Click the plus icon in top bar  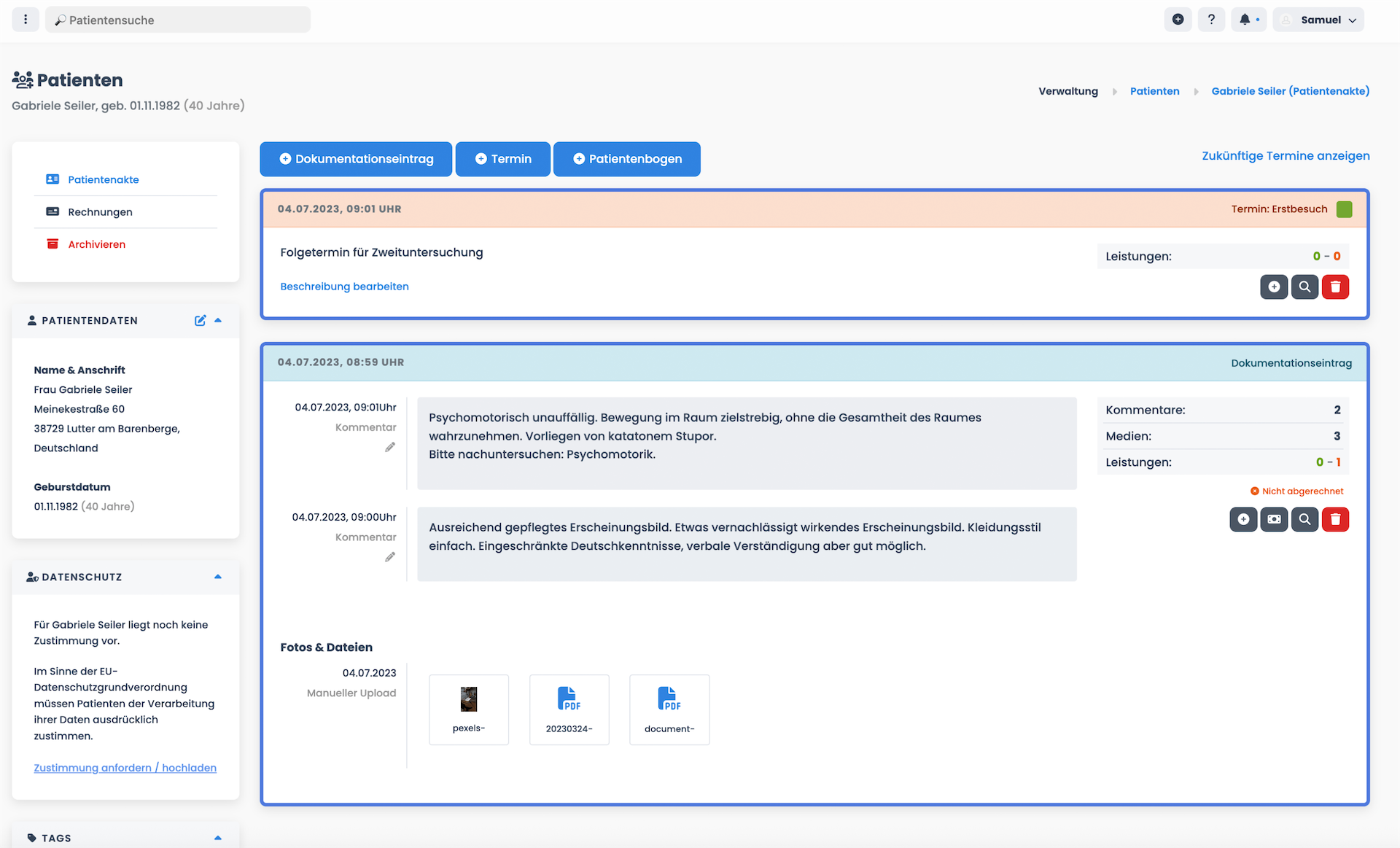pos(1178,20)
